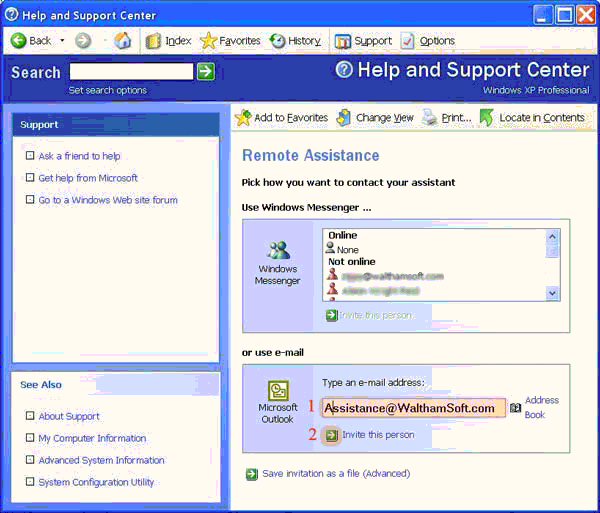
Task: Click the contact list scroll up arrow
Action: pos(552,237)
